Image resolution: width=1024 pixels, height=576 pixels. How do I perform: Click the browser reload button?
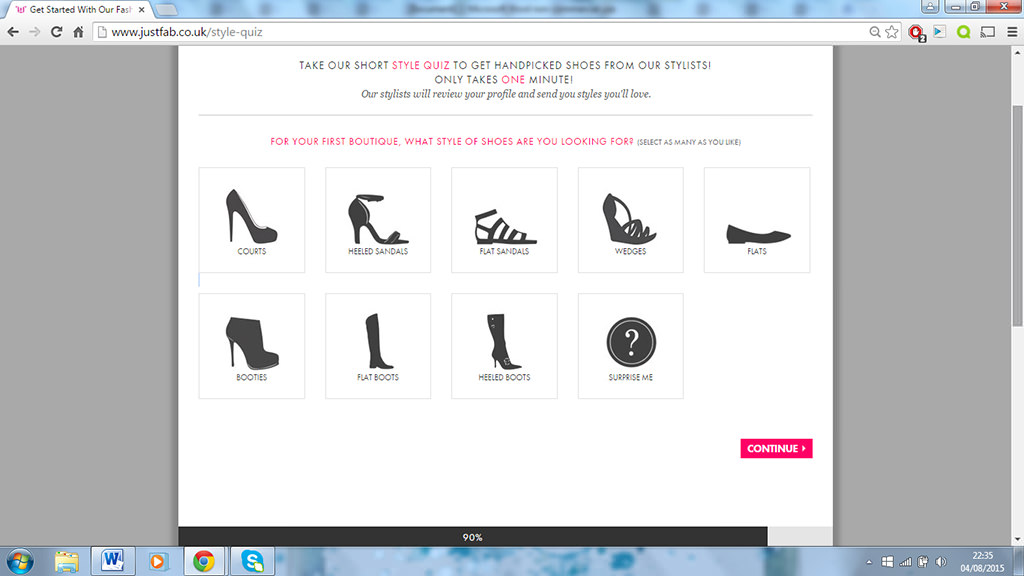57,32
